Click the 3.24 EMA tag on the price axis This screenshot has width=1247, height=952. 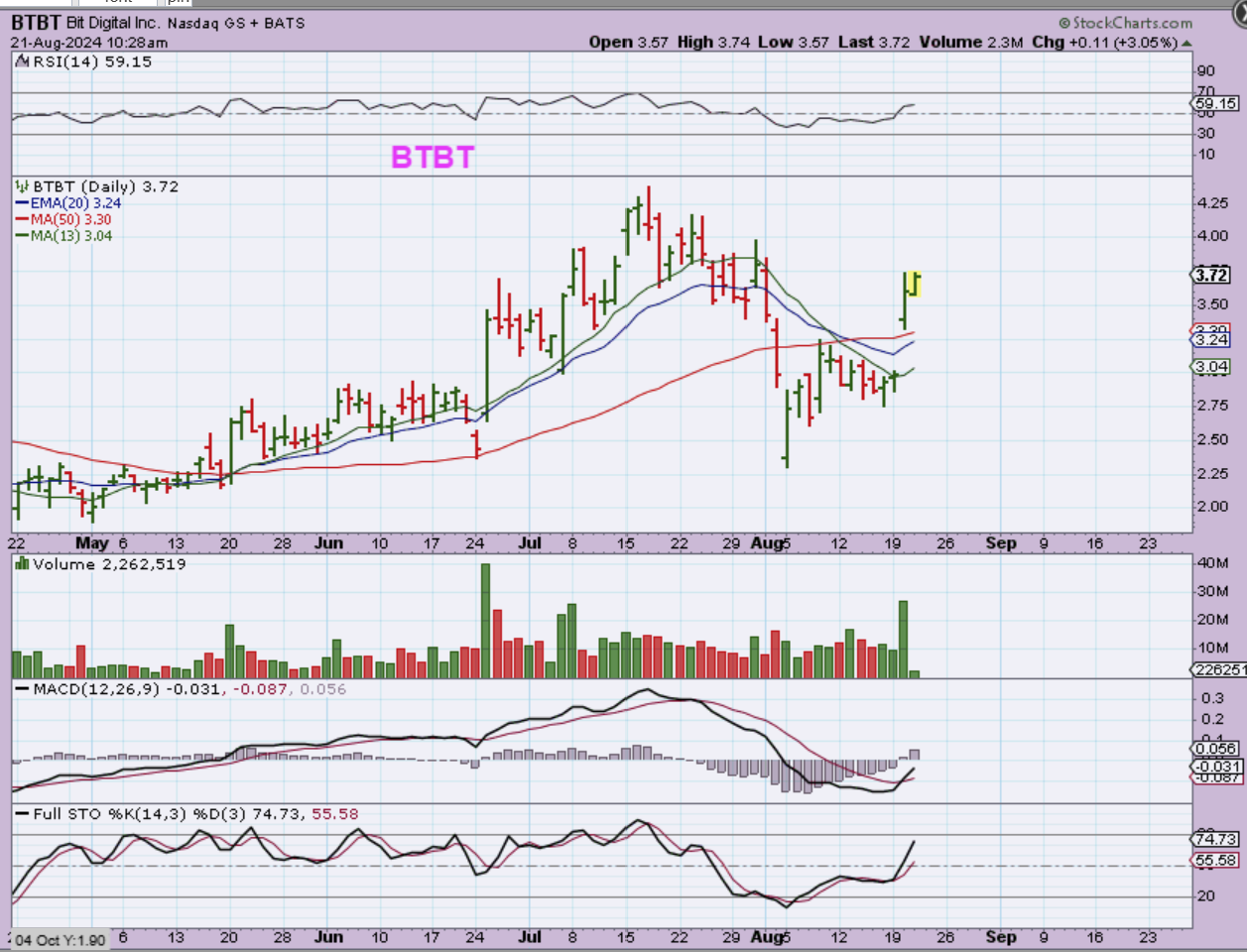[x=1212, y=339]
